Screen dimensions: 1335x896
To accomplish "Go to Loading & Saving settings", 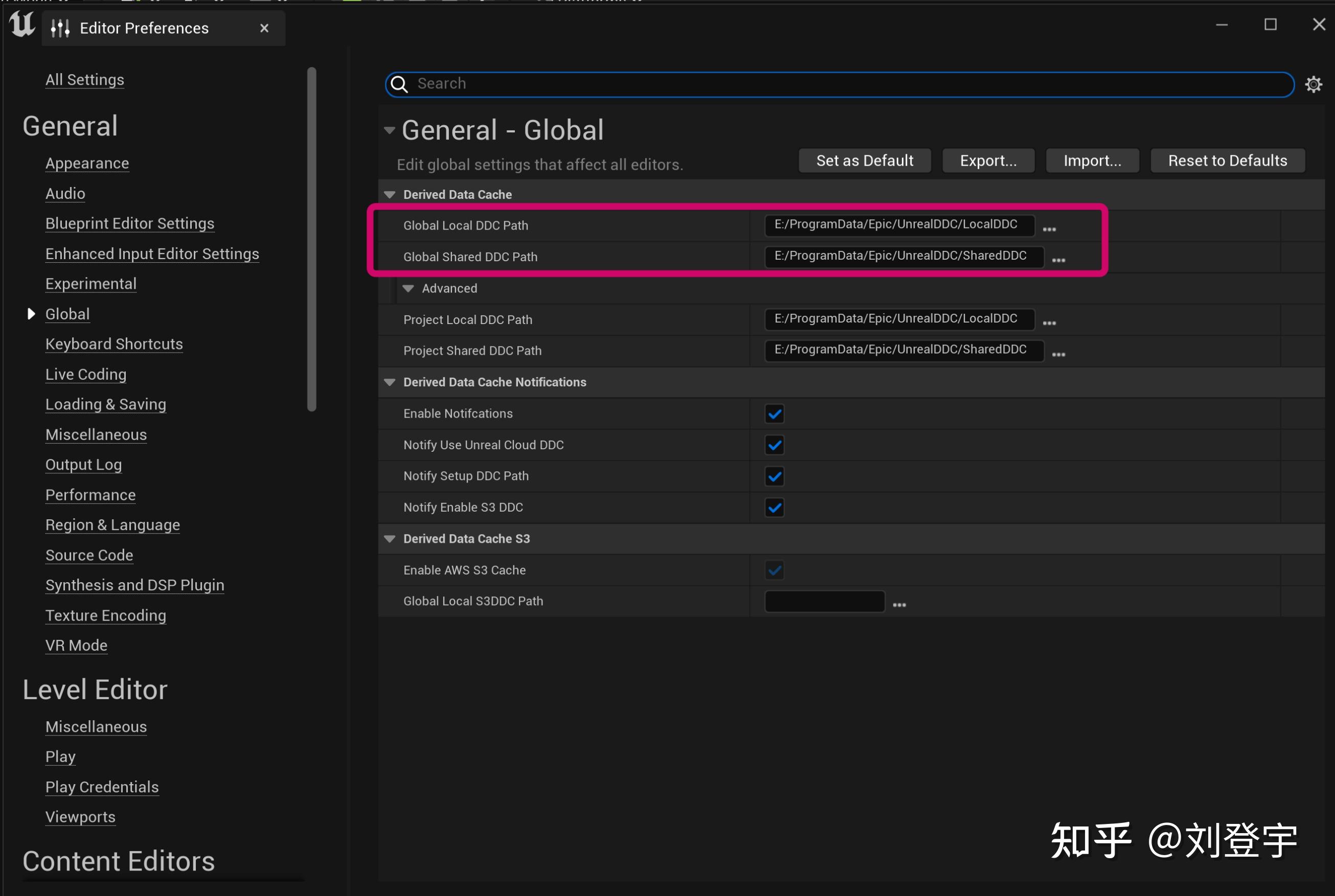I will (106, 404).
